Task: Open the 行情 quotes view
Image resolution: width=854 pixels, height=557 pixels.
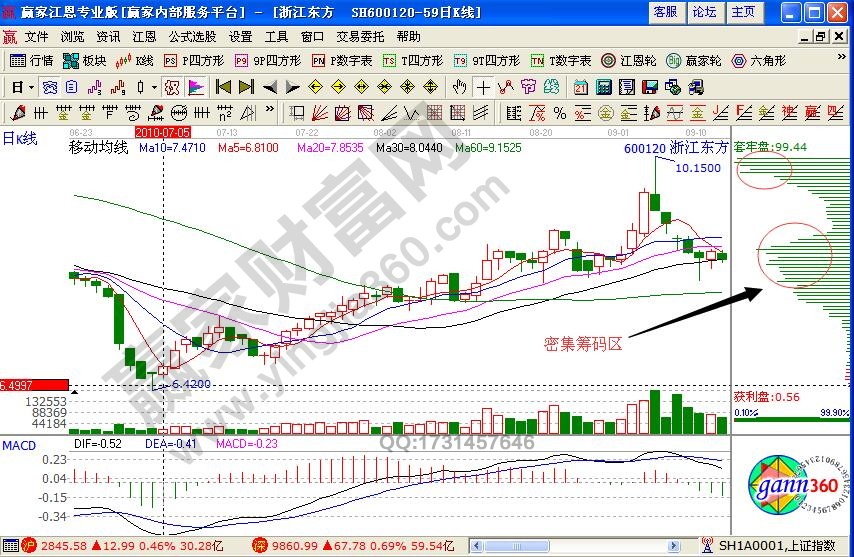Action: click(32, 60)
